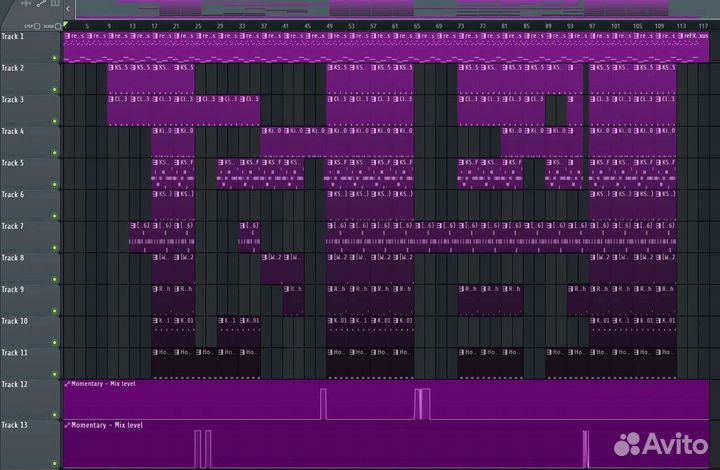Mute Track 1 using its green LED
The height and width of the screenshot is (470, 720).
click(x=55, y=57)
